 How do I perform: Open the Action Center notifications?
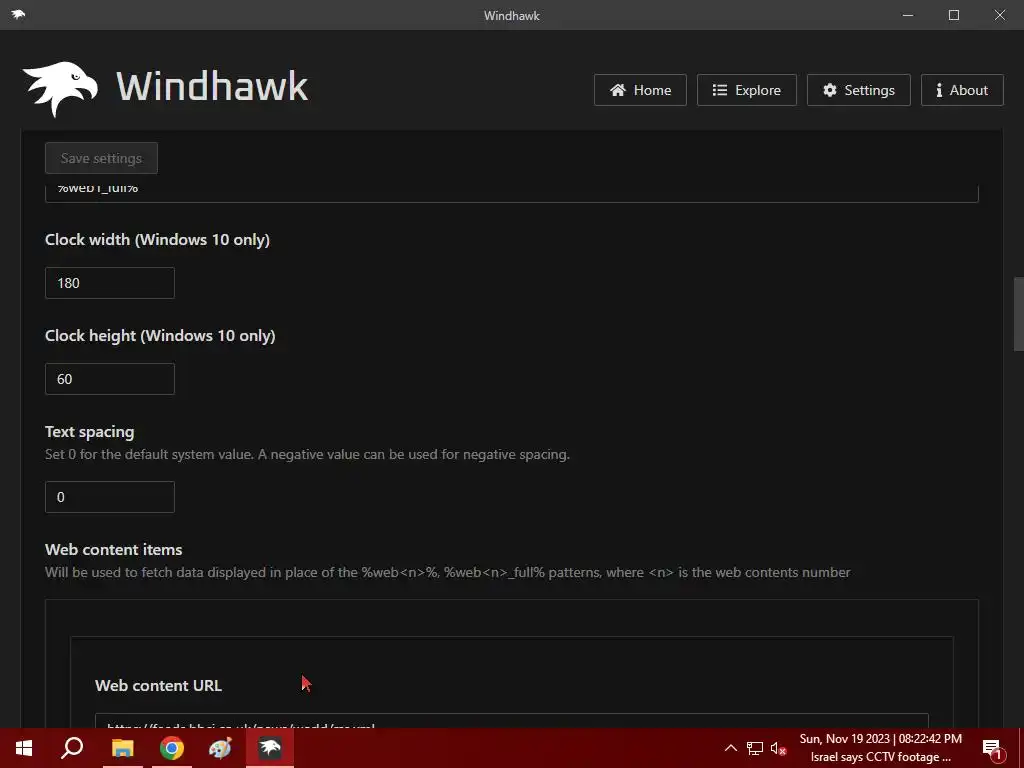(993, 748)
